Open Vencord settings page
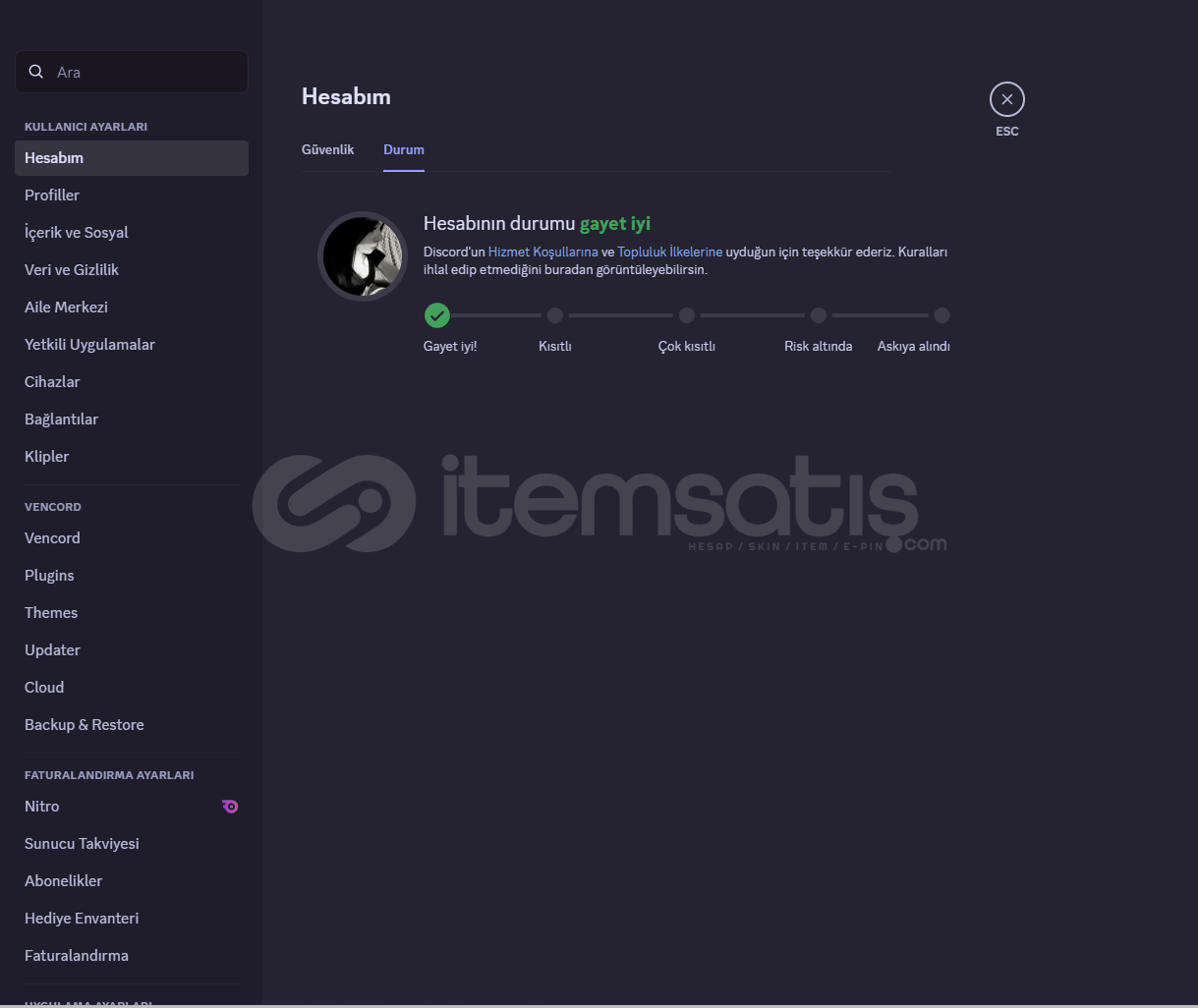 click(x=132, y=538)
